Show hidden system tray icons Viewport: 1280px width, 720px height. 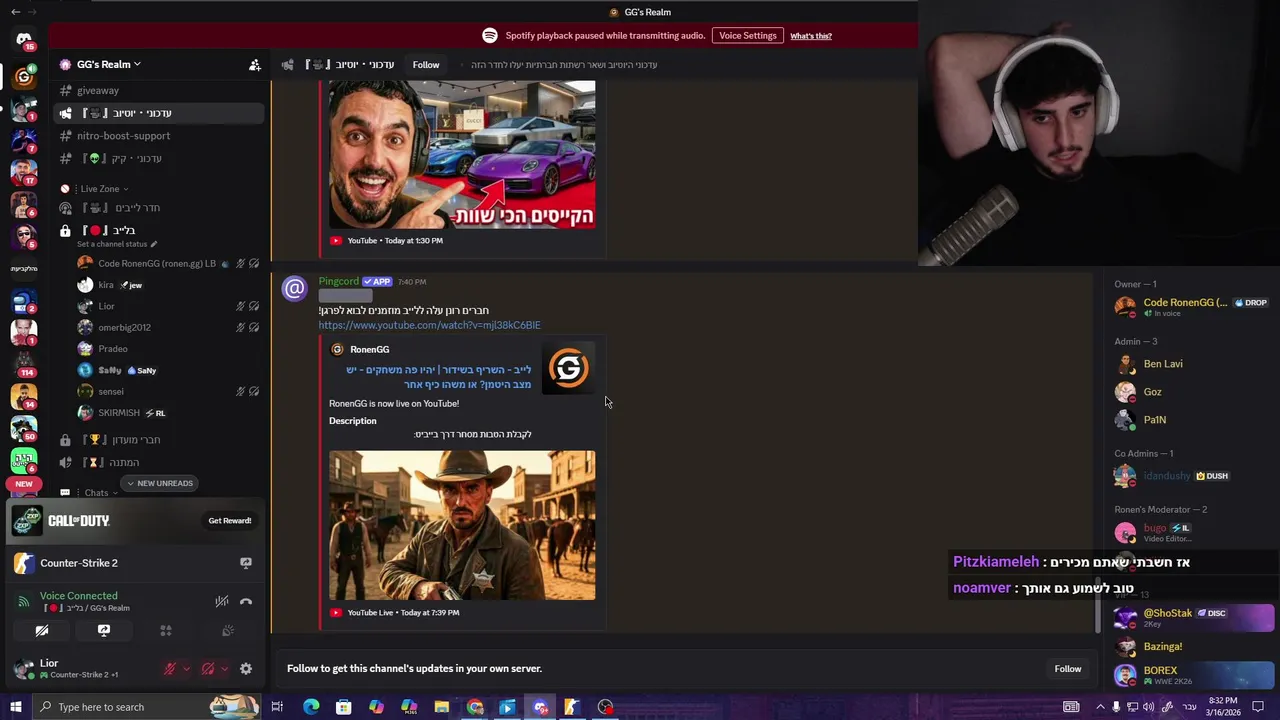(x=1100, y=707)
